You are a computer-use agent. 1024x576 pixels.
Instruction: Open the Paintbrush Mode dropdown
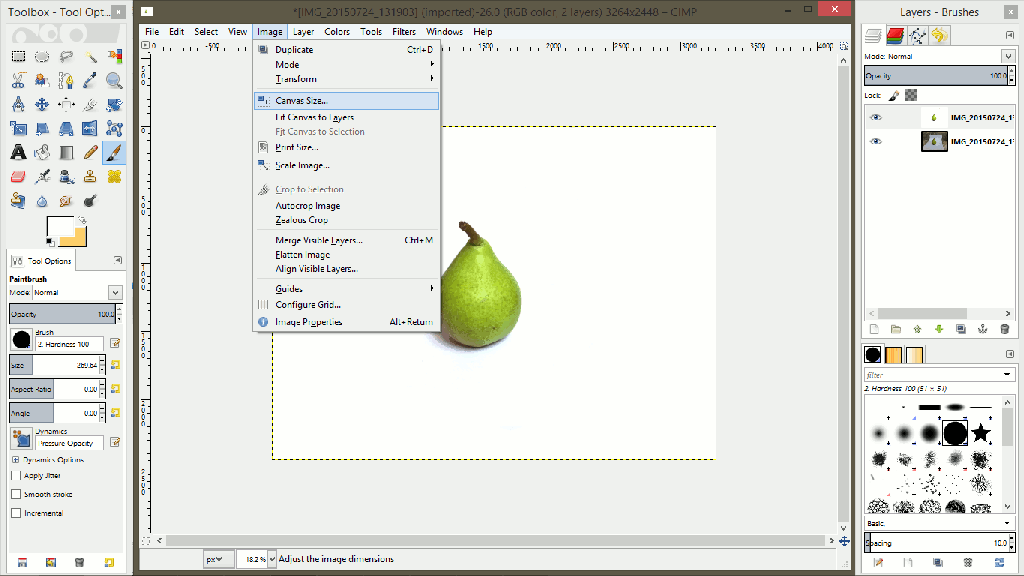pos(115,293)
